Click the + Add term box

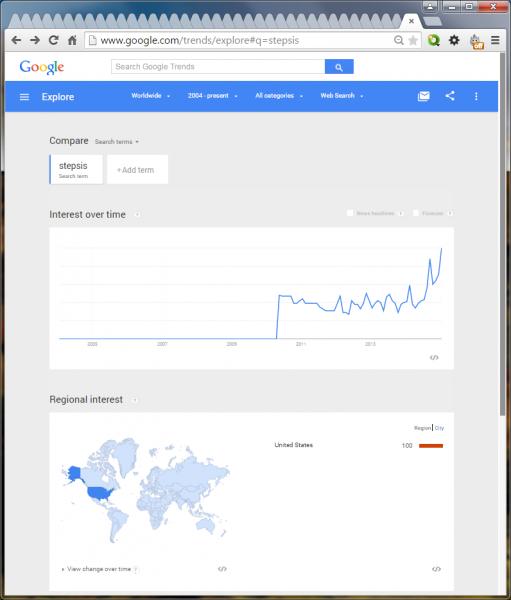[x=137, y=170]
